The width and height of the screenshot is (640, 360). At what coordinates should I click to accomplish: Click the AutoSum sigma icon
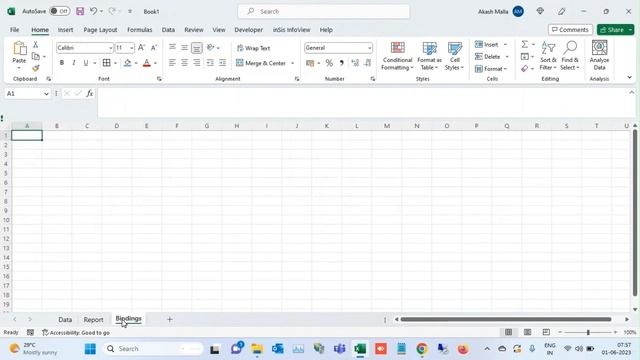pyautogui.click(x=525, y=44)
